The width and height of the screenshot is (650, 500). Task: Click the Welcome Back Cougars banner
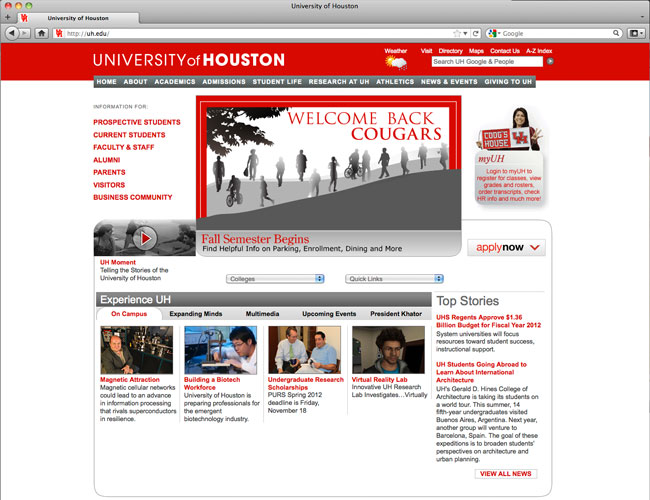(x=328, y=163)
